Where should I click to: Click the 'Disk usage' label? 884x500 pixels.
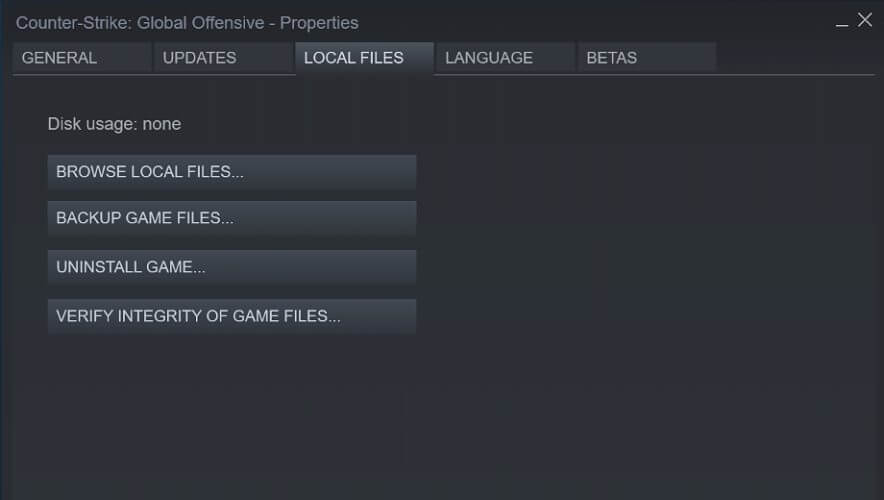92,124
